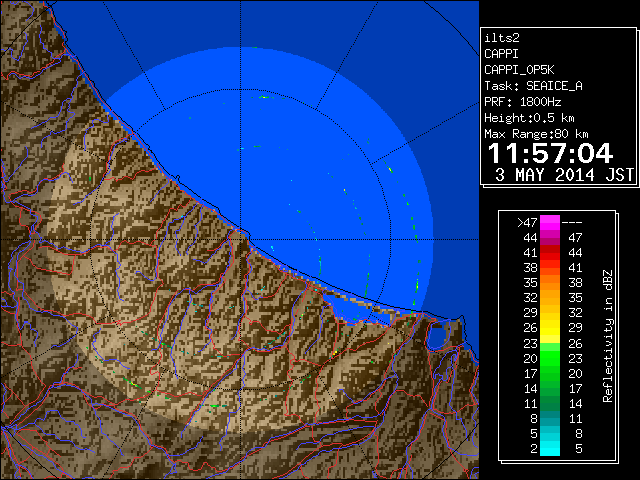Pick the magenta >47 dBZ swatch
640x480 pixels.
pyautogui.click(x=550, y=223)
